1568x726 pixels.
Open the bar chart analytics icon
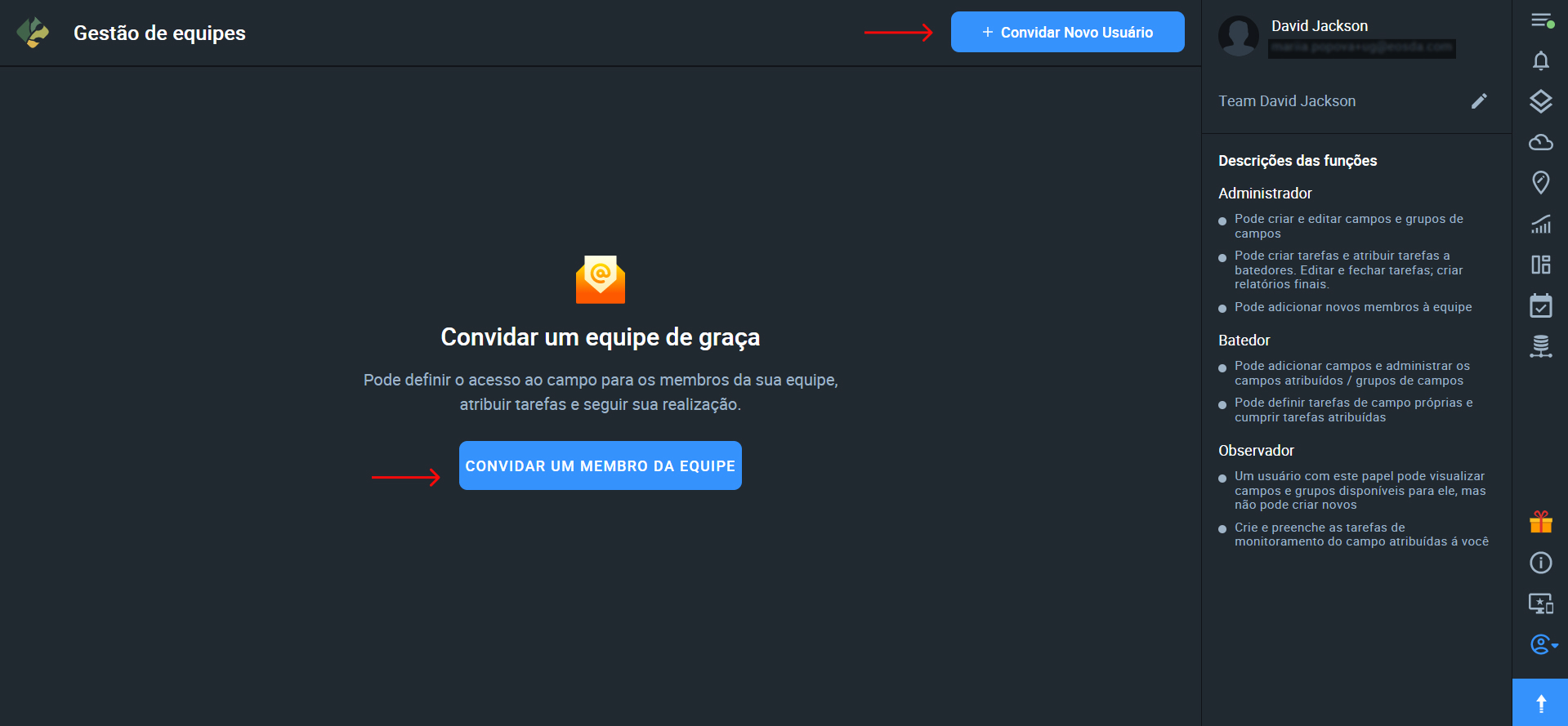1540,224
